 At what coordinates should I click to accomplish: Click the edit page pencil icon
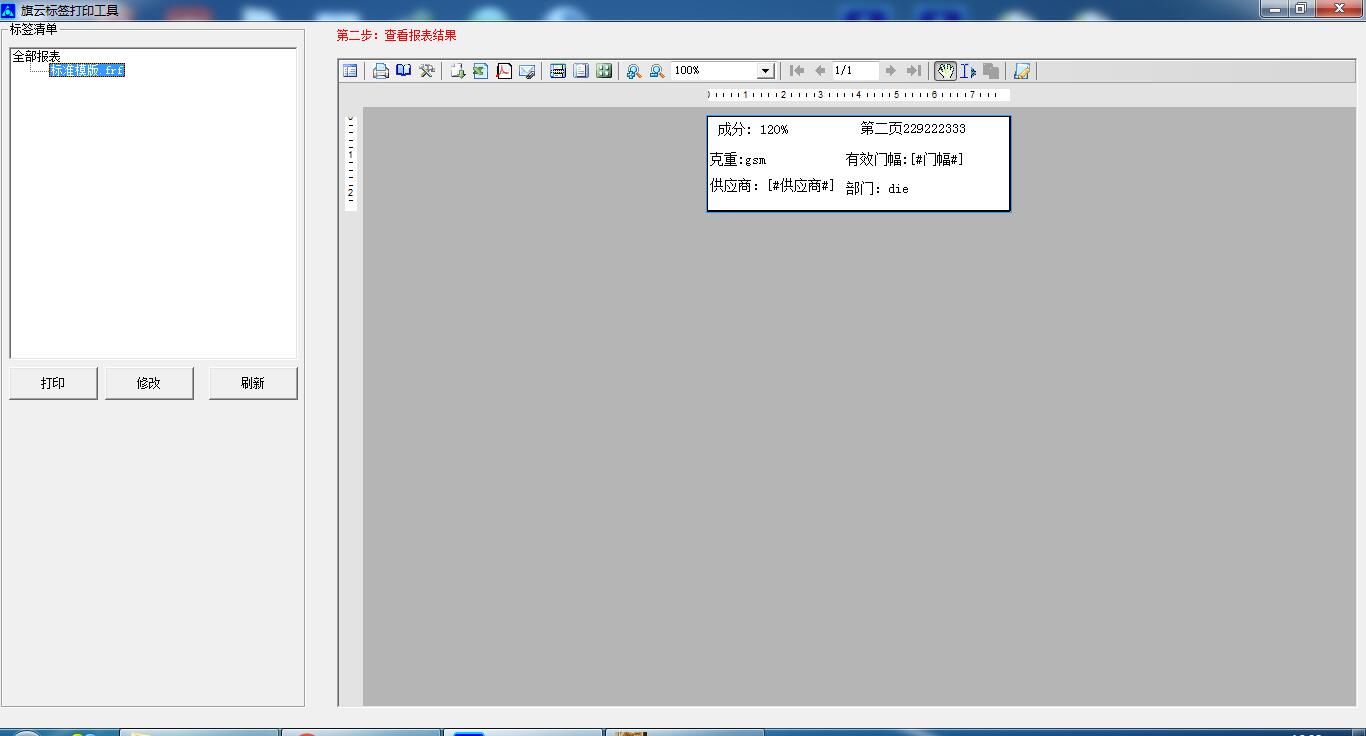coord(1022,71)
